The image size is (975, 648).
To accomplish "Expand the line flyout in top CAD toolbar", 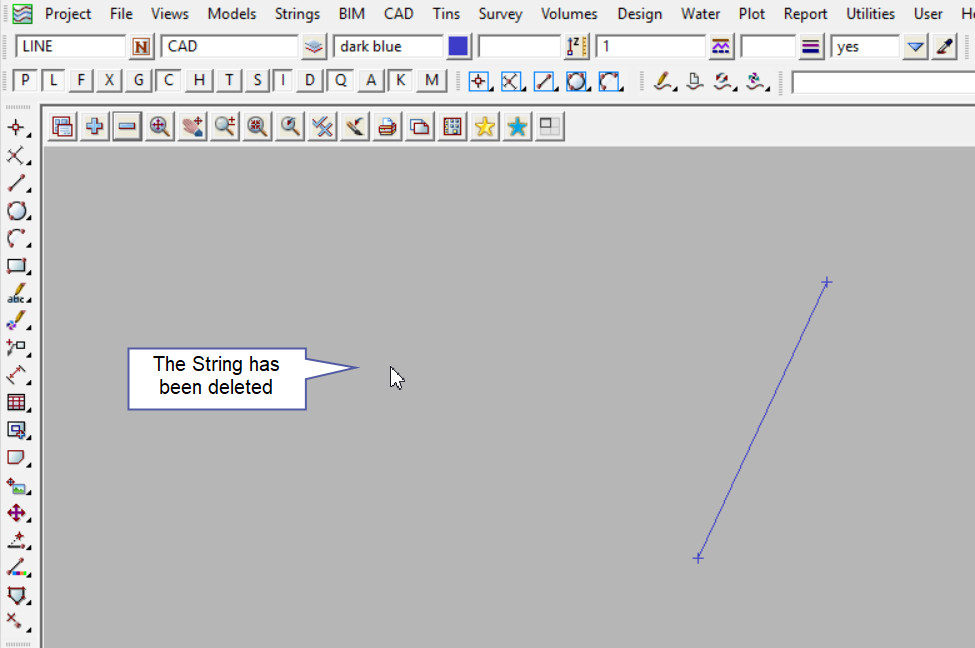I will [x=545, y=81].
